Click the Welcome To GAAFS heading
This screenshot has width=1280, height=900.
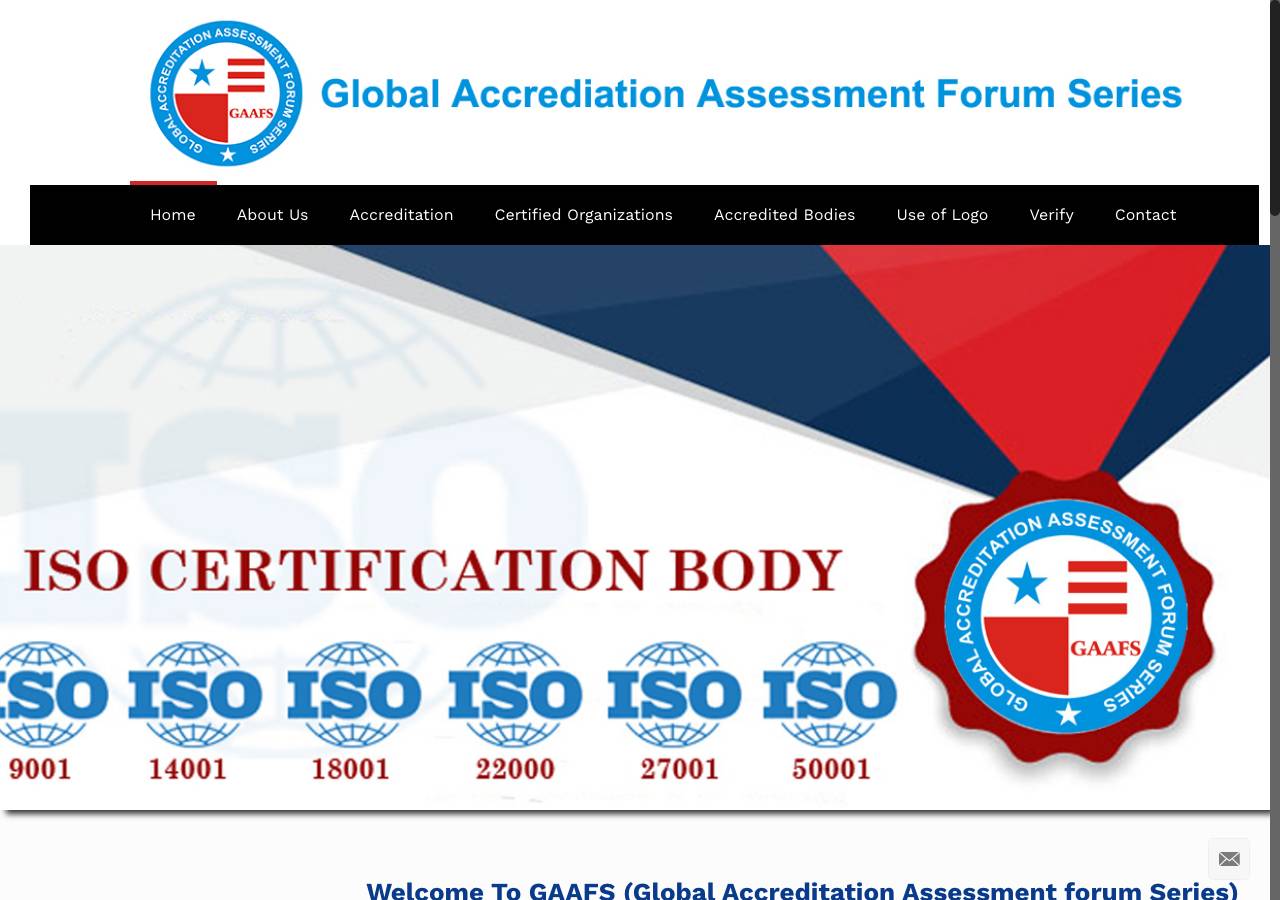pos(802,891)
